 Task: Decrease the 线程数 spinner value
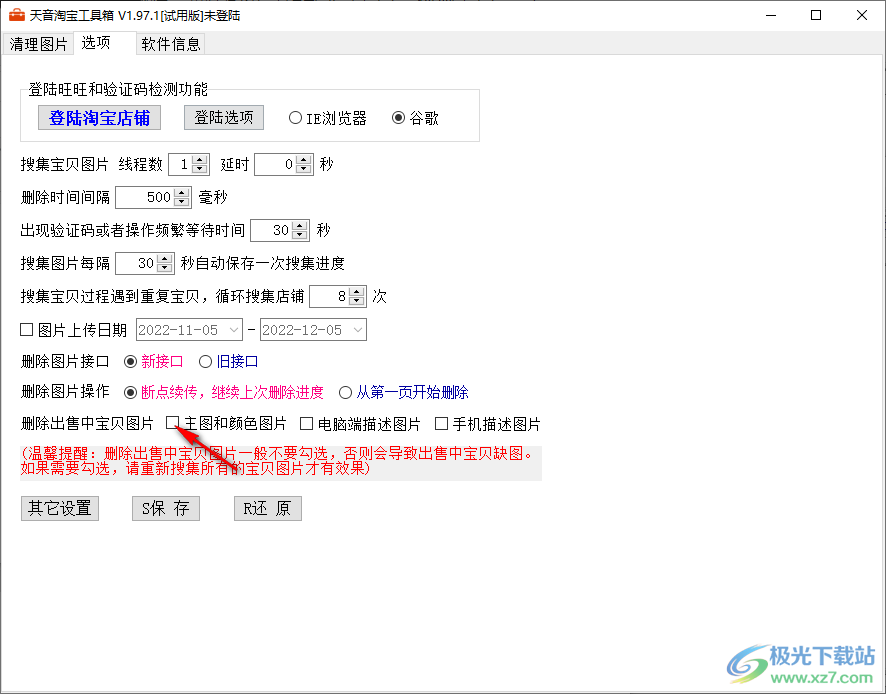click(200, 169)
